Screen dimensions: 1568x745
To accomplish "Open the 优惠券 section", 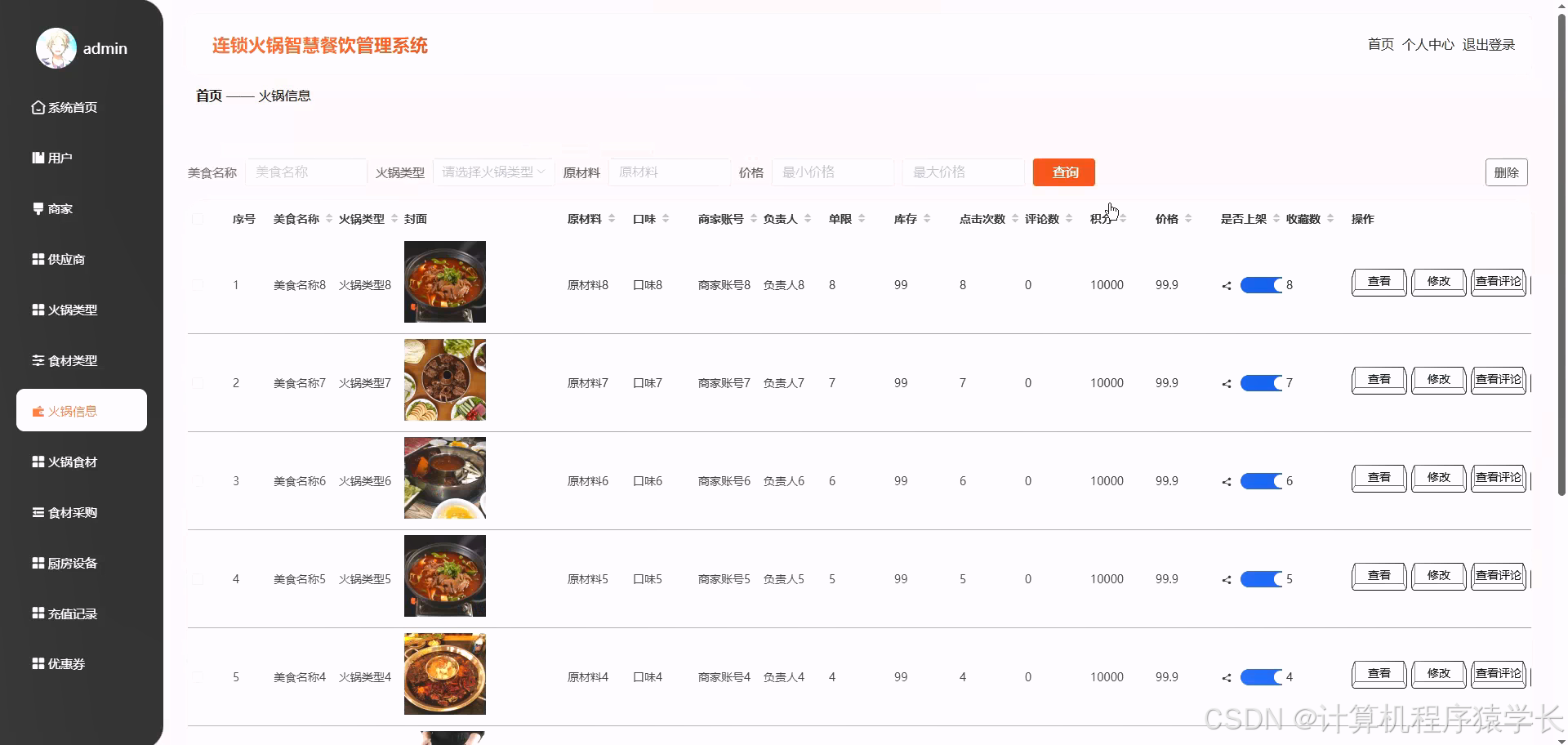I will (65, 663).
